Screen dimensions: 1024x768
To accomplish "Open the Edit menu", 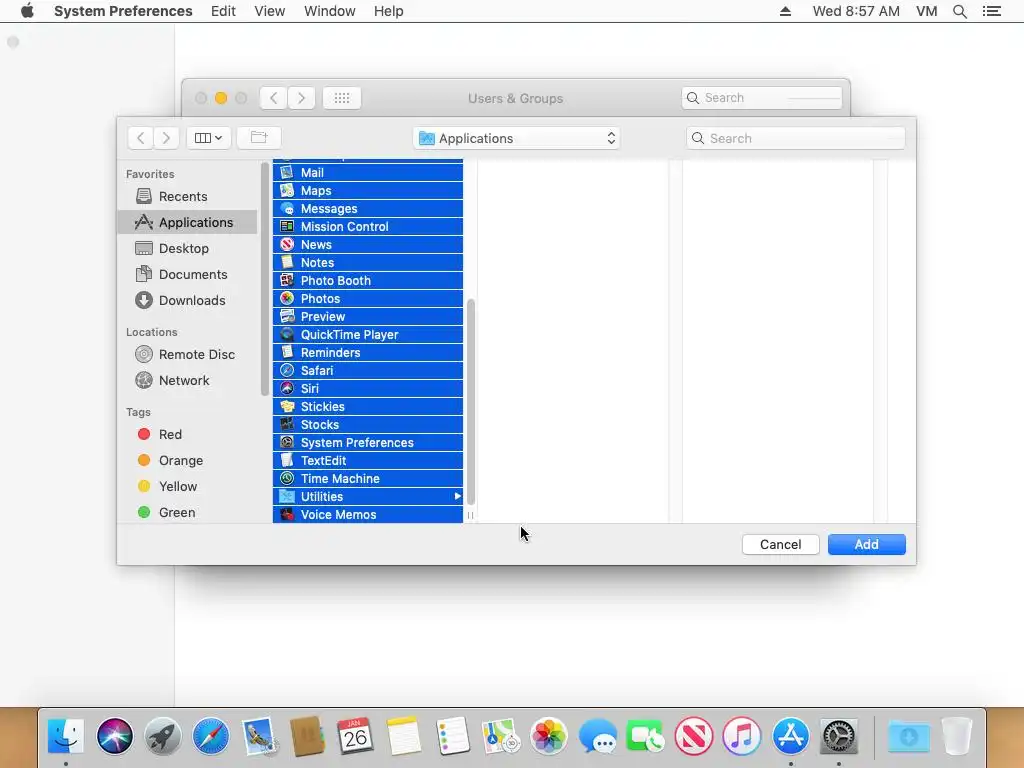I will [x=223, y=11].
